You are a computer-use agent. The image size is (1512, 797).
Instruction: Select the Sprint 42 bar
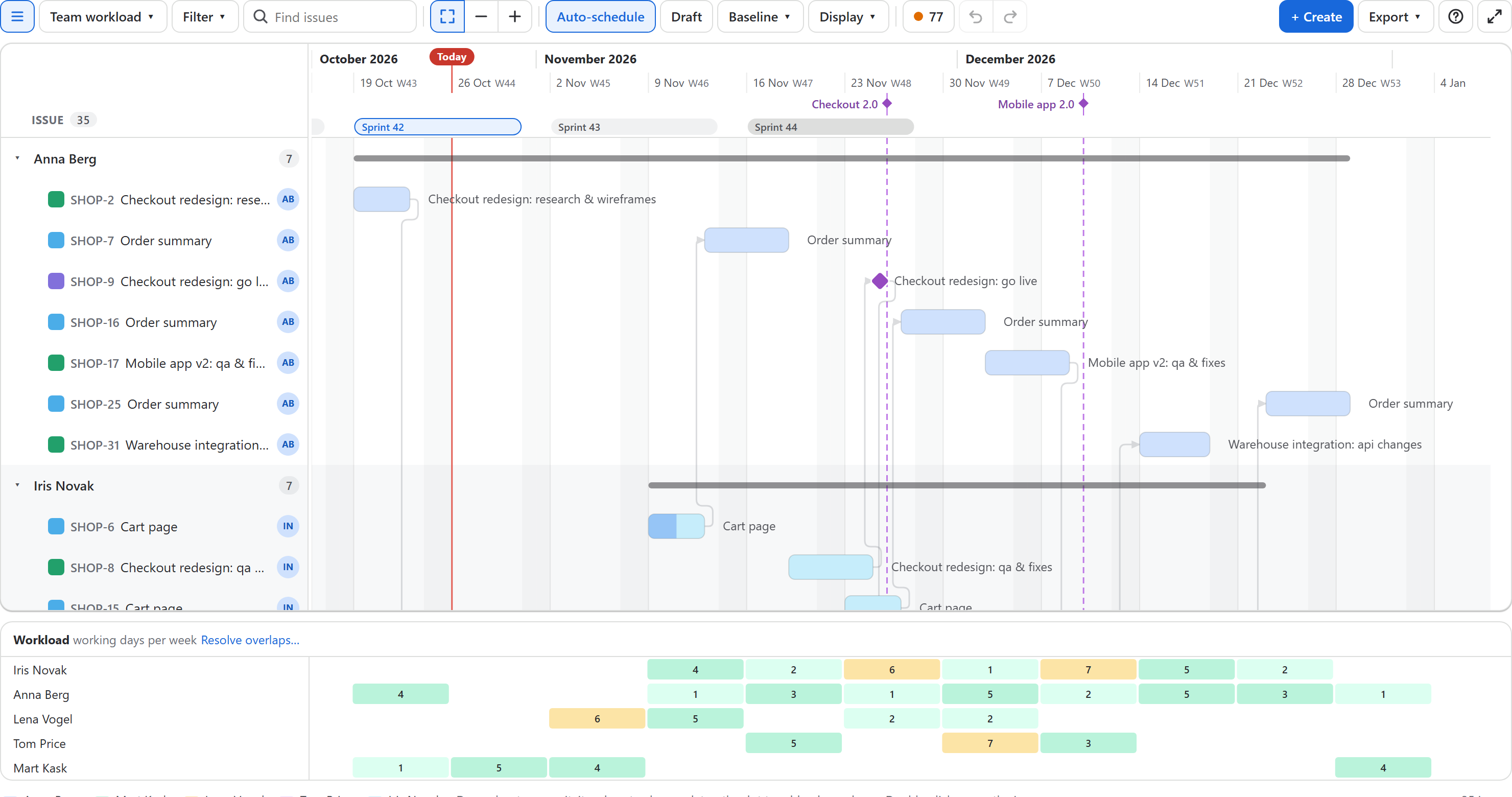437,127
